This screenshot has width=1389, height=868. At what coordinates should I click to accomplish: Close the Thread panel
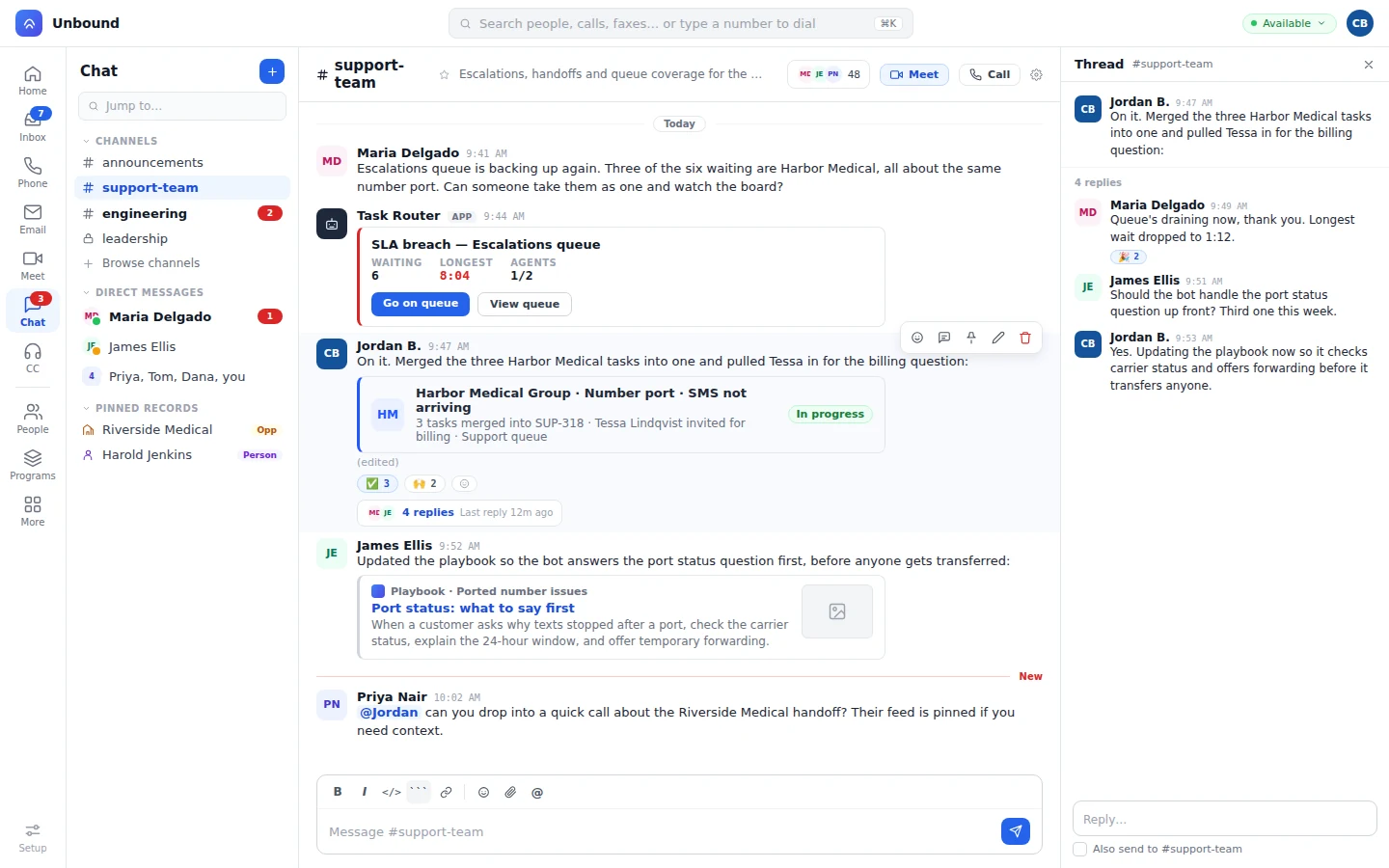(1369, 65)
